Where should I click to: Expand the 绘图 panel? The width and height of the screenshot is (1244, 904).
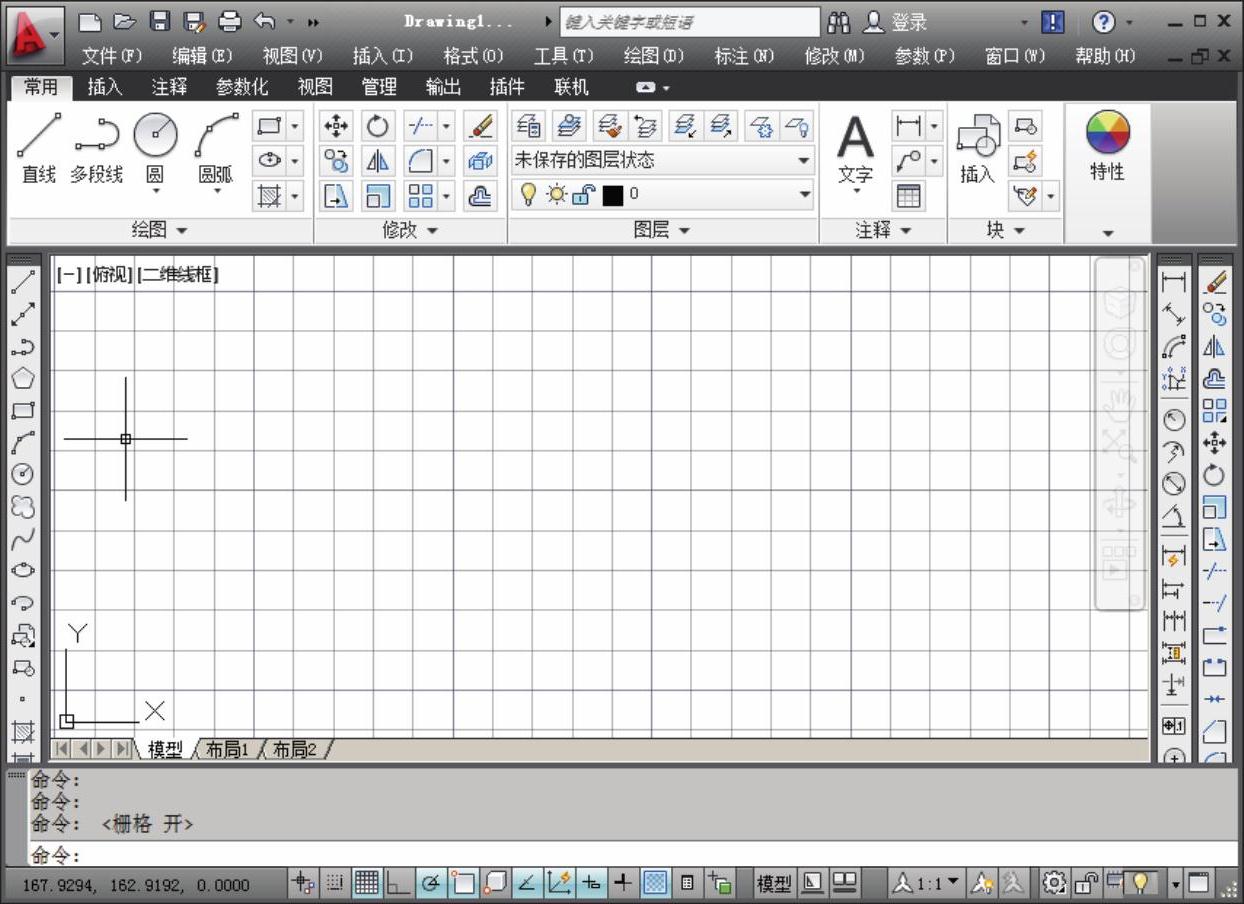coord(160,230)
